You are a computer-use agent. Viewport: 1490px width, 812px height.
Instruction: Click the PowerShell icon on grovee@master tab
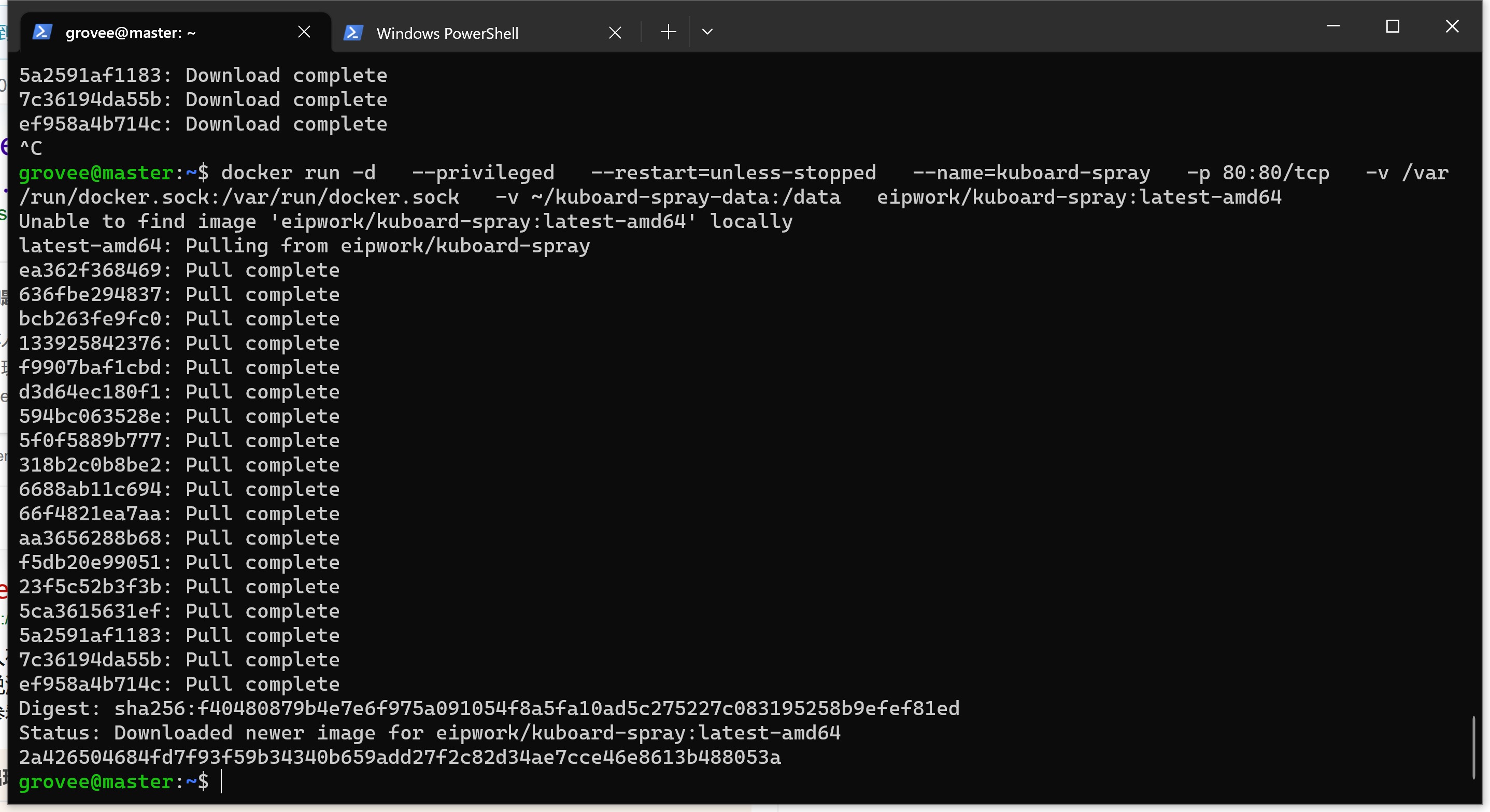tap(42, 33)
